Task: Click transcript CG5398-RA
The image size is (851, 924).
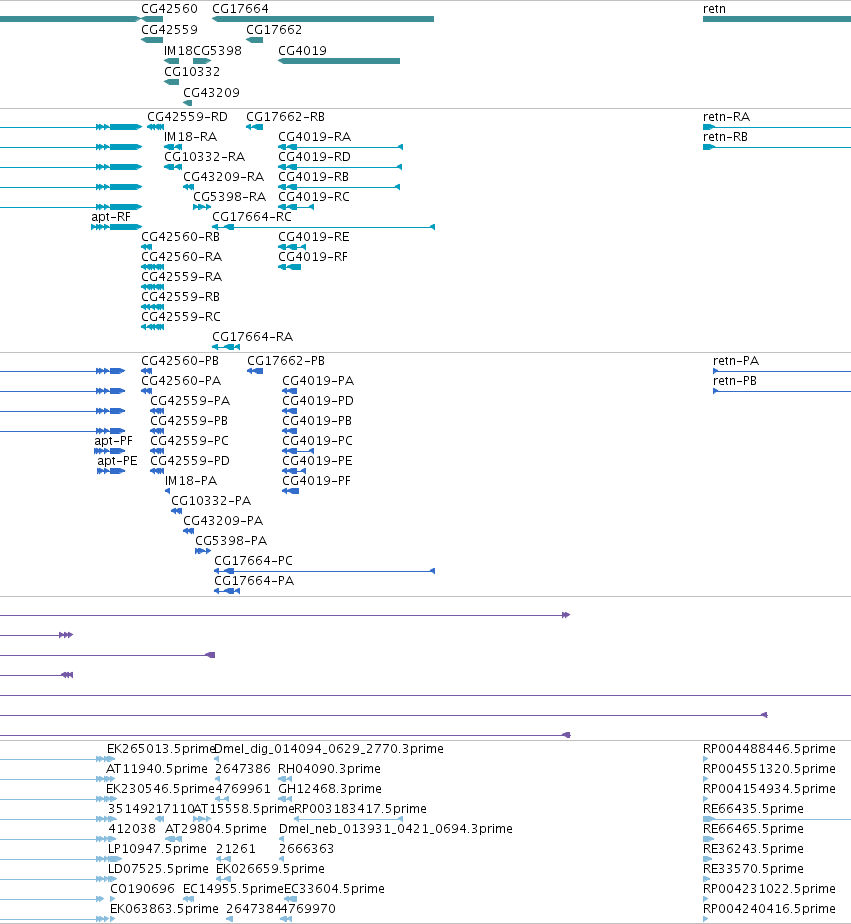Action: tap(230, 197)
